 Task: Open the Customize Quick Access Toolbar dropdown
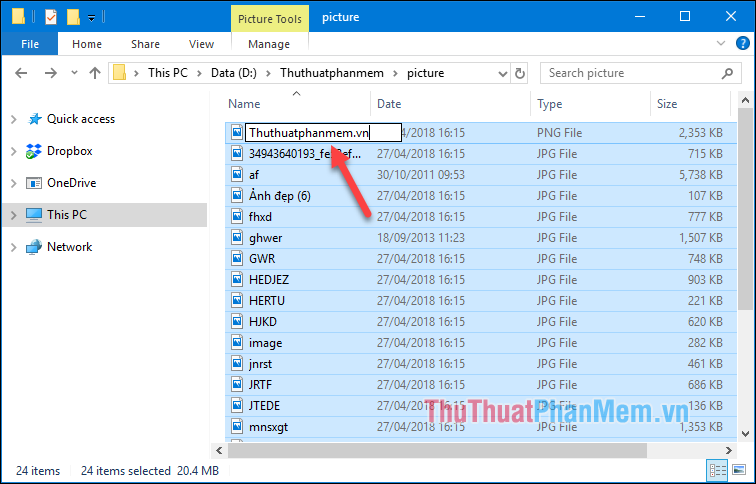(x=92, y=18)
